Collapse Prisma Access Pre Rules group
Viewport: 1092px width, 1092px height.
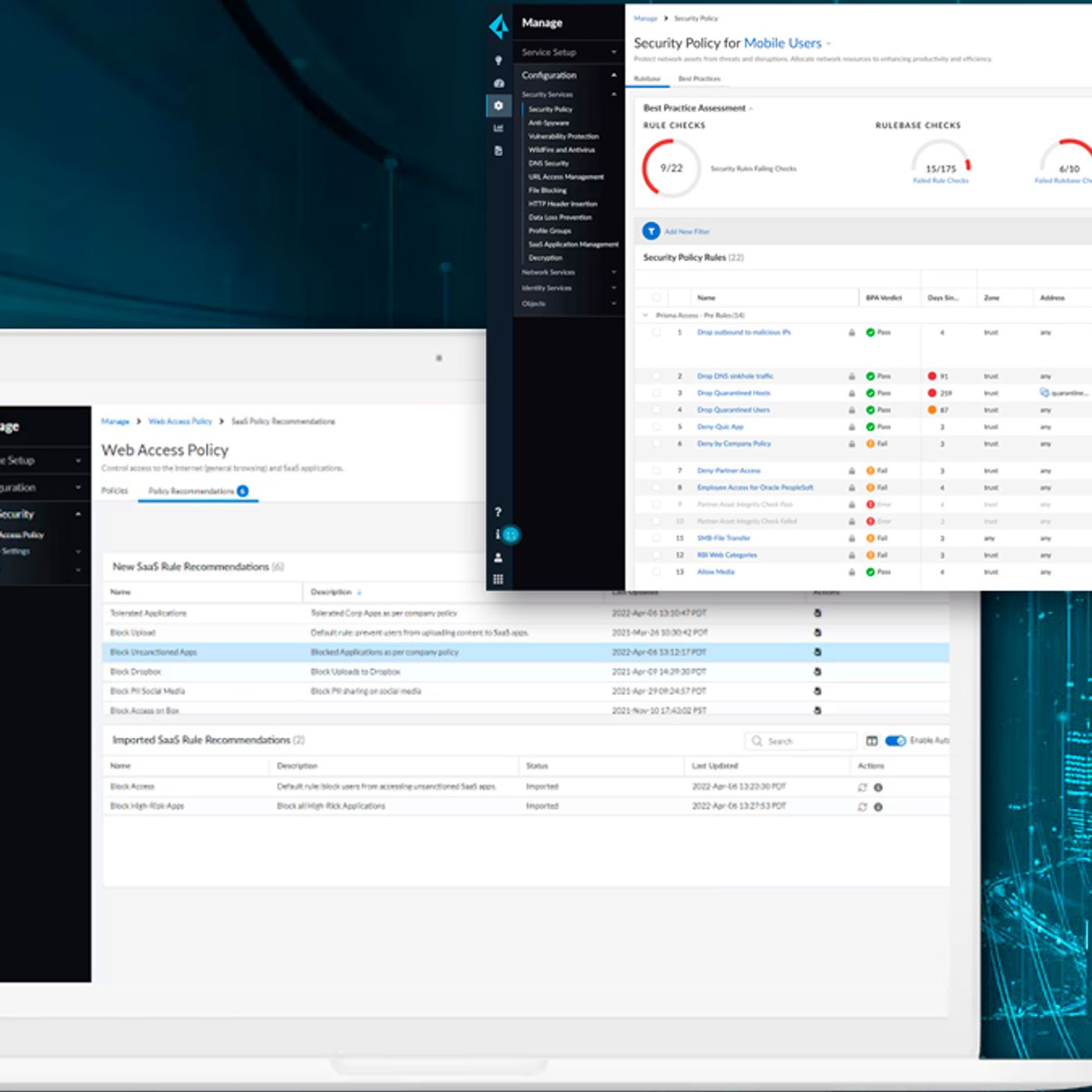[x=645, y=315]
